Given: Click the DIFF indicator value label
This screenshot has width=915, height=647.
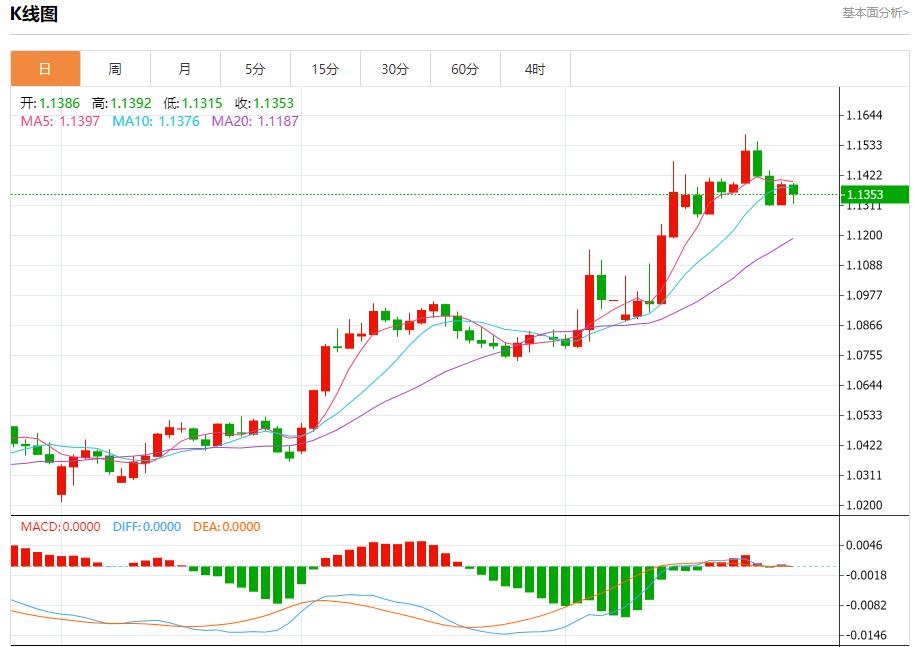Looking at the screenshot, I should 146,526.
